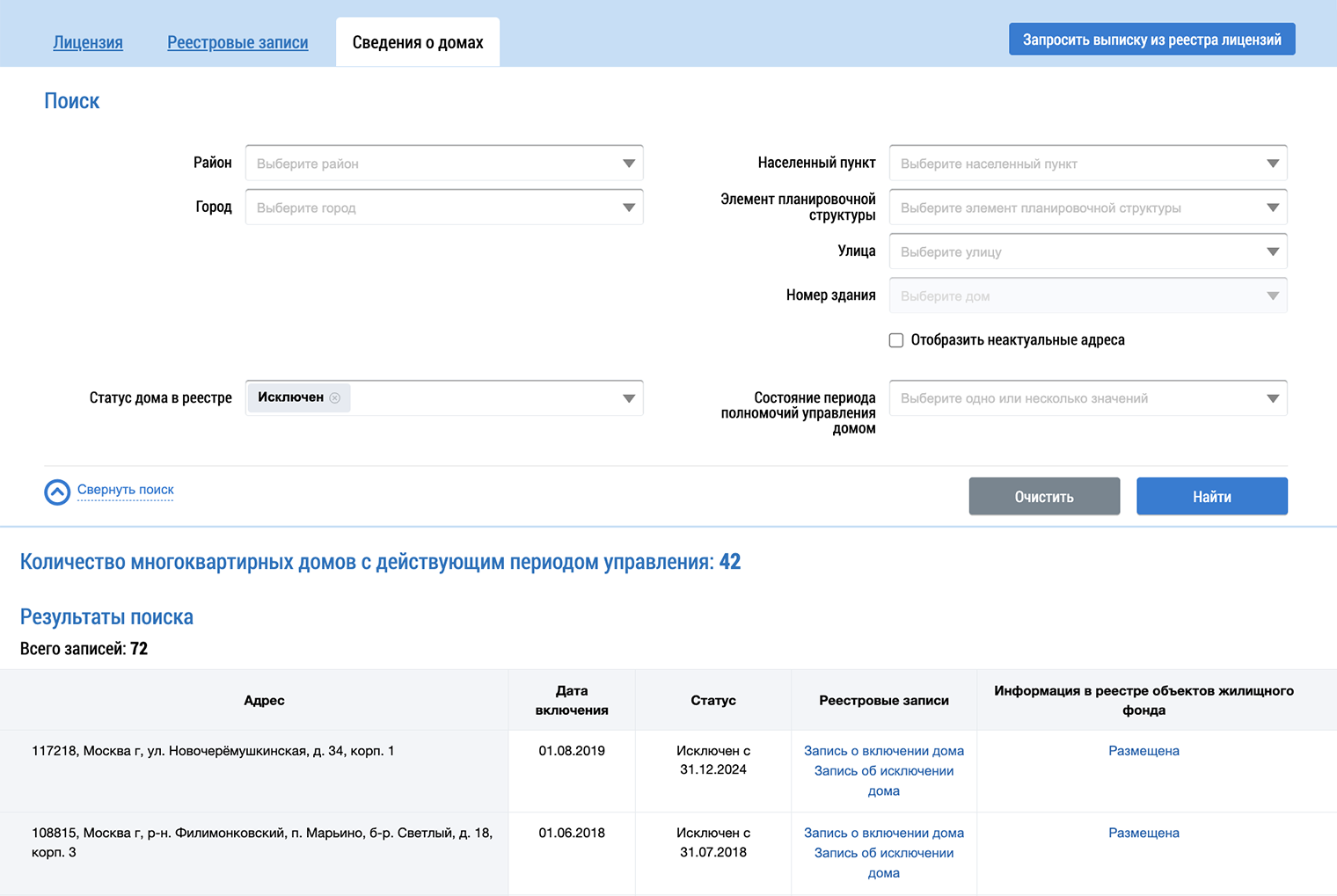
Task: Request license registry extract via Запросить выписку
Action: pyautogui.click(x=1151, y=40)
